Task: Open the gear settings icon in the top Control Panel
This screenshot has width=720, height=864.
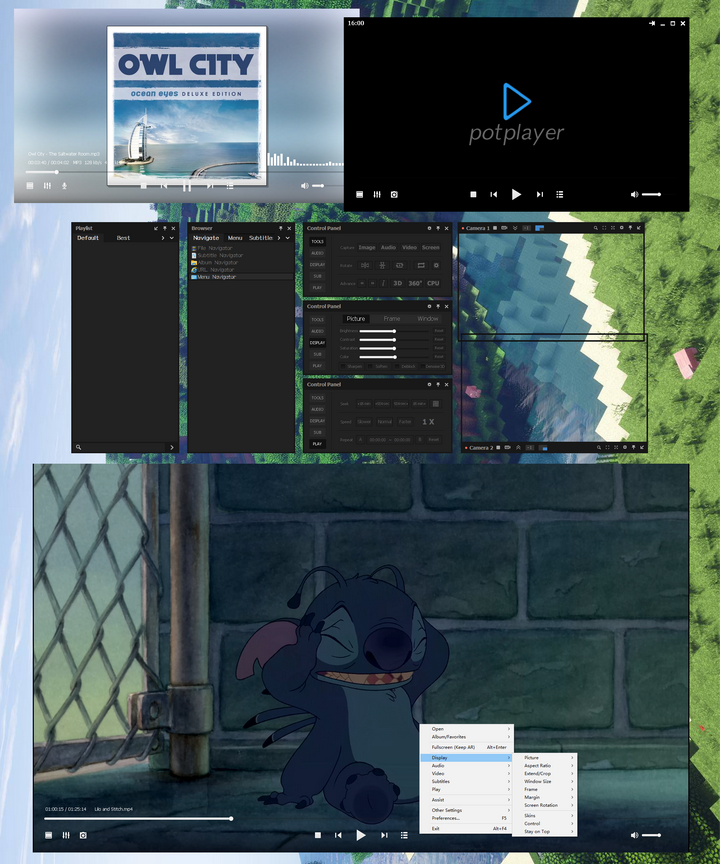Action: tap(429, 228)
